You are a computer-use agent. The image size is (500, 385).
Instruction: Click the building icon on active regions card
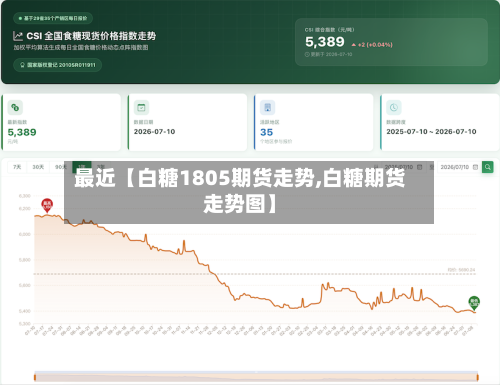pyautogui.click(x=267, y=108)
